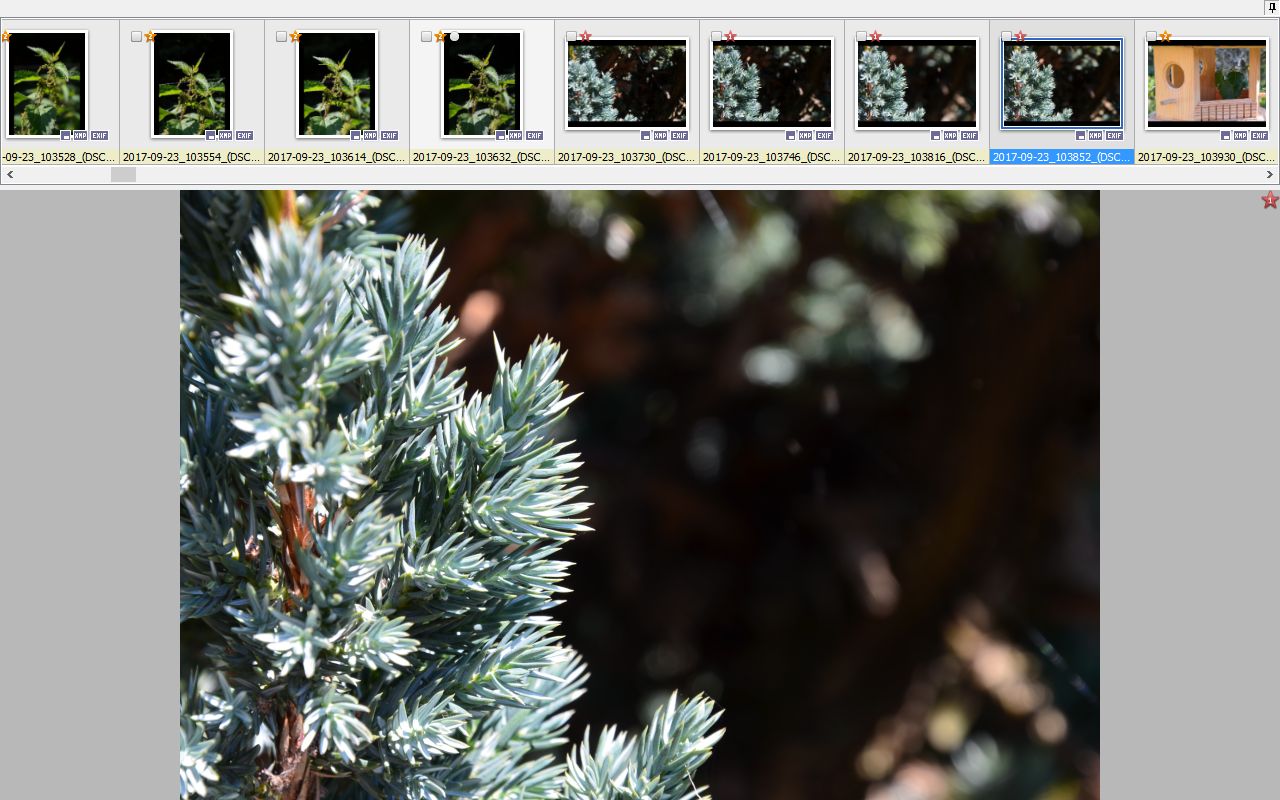Click the EXIF badge under thumbnail 103746

point(824,136)
